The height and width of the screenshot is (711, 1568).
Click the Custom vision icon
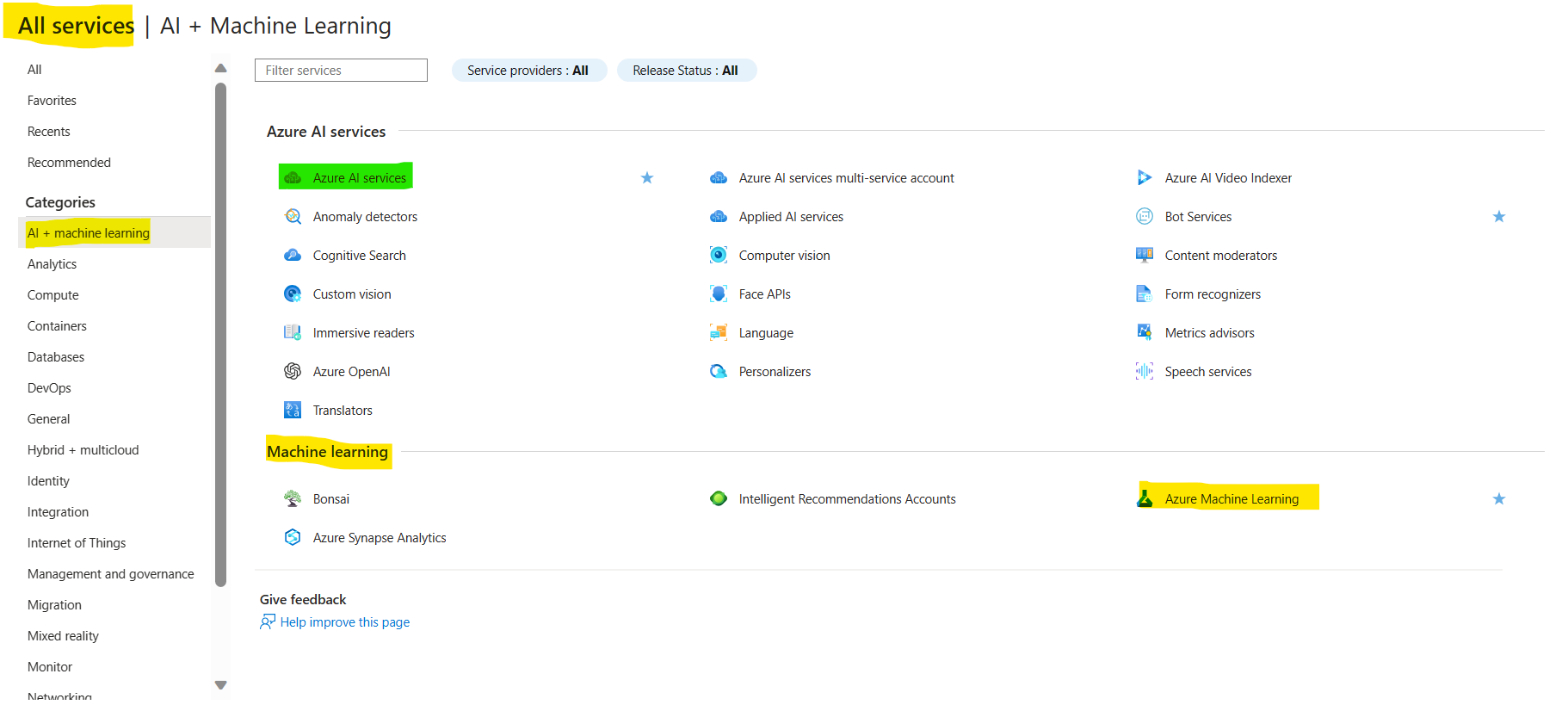tap(293, 294)
